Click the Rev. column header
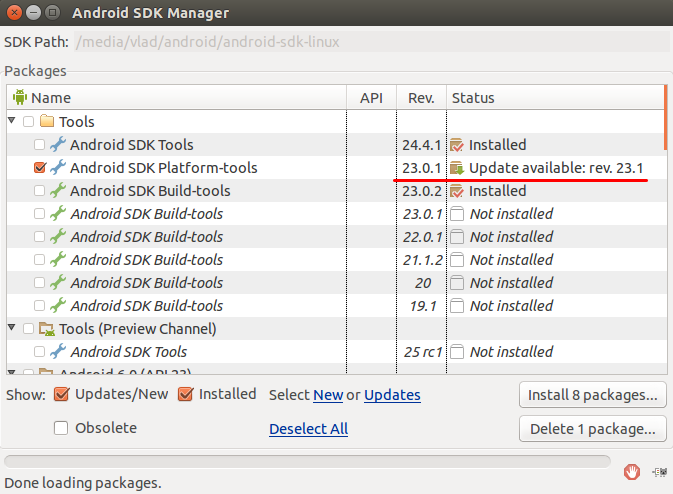This screenshot has width=673, height=494. (422, 98)
